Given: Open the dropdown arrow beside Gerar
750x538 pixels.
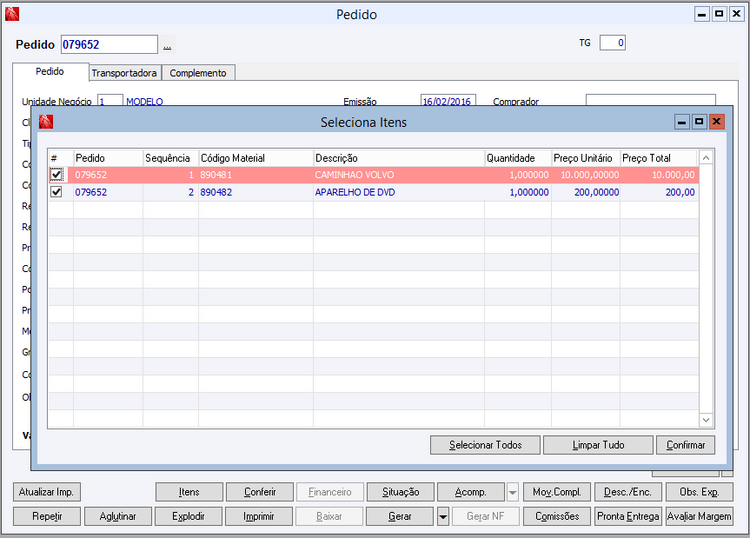Looking at the screenshot, I should pyautogui.click(x=443, y=516).
